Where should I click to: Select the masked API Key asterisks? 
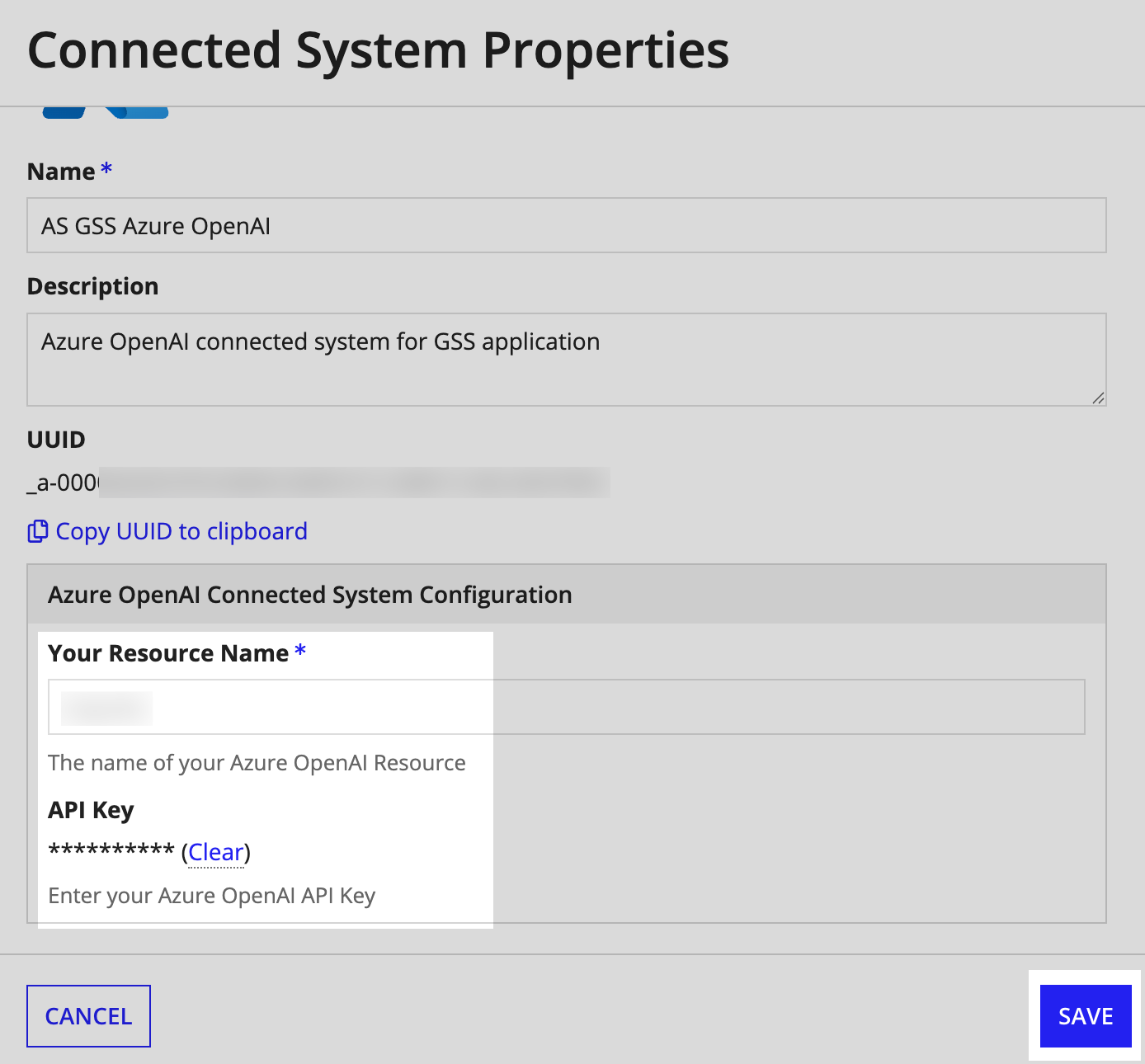pyautogui.click(x=111, y=850)
